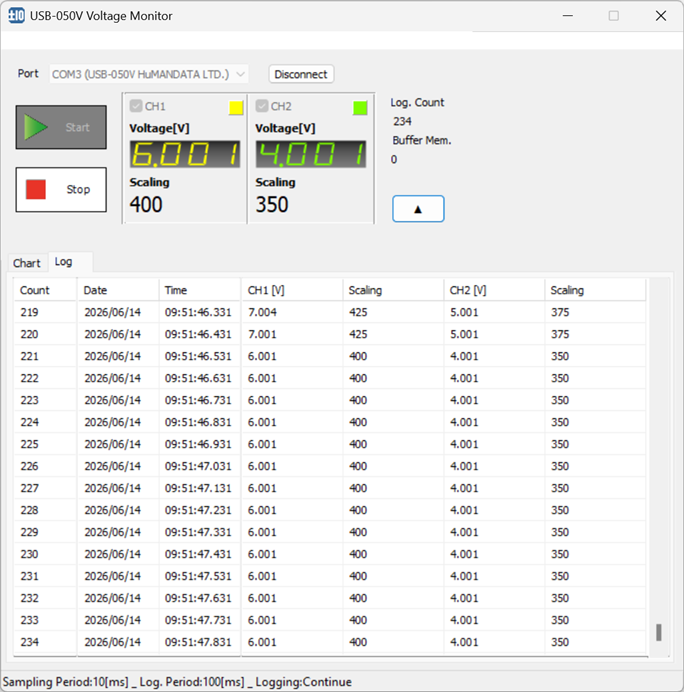
Task: Select log row with count 221
Action: [330, 356]
